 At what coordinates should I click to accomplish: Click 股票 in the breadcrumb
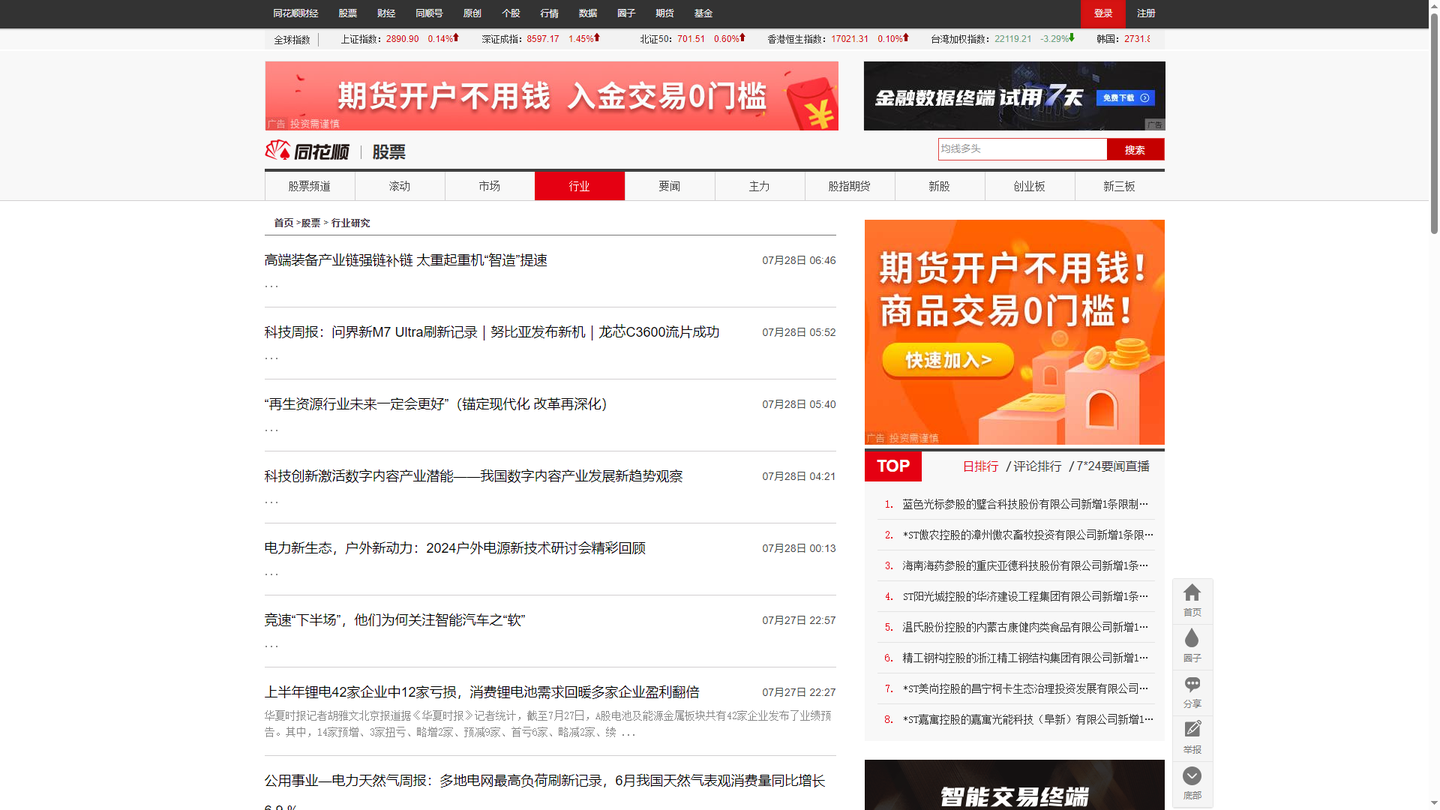coord(311,223)
